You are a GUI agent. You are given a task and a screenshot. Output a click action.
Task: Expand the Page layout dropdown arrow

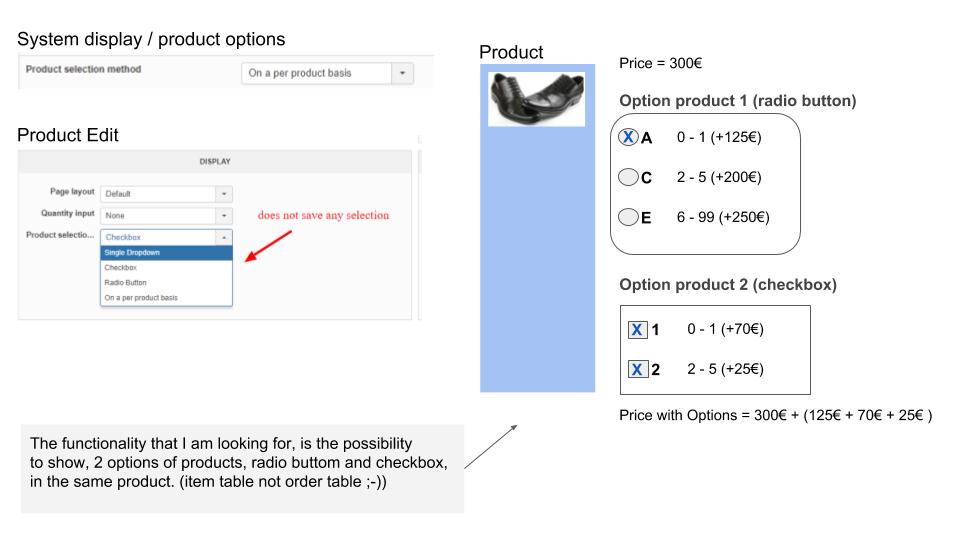224,194
